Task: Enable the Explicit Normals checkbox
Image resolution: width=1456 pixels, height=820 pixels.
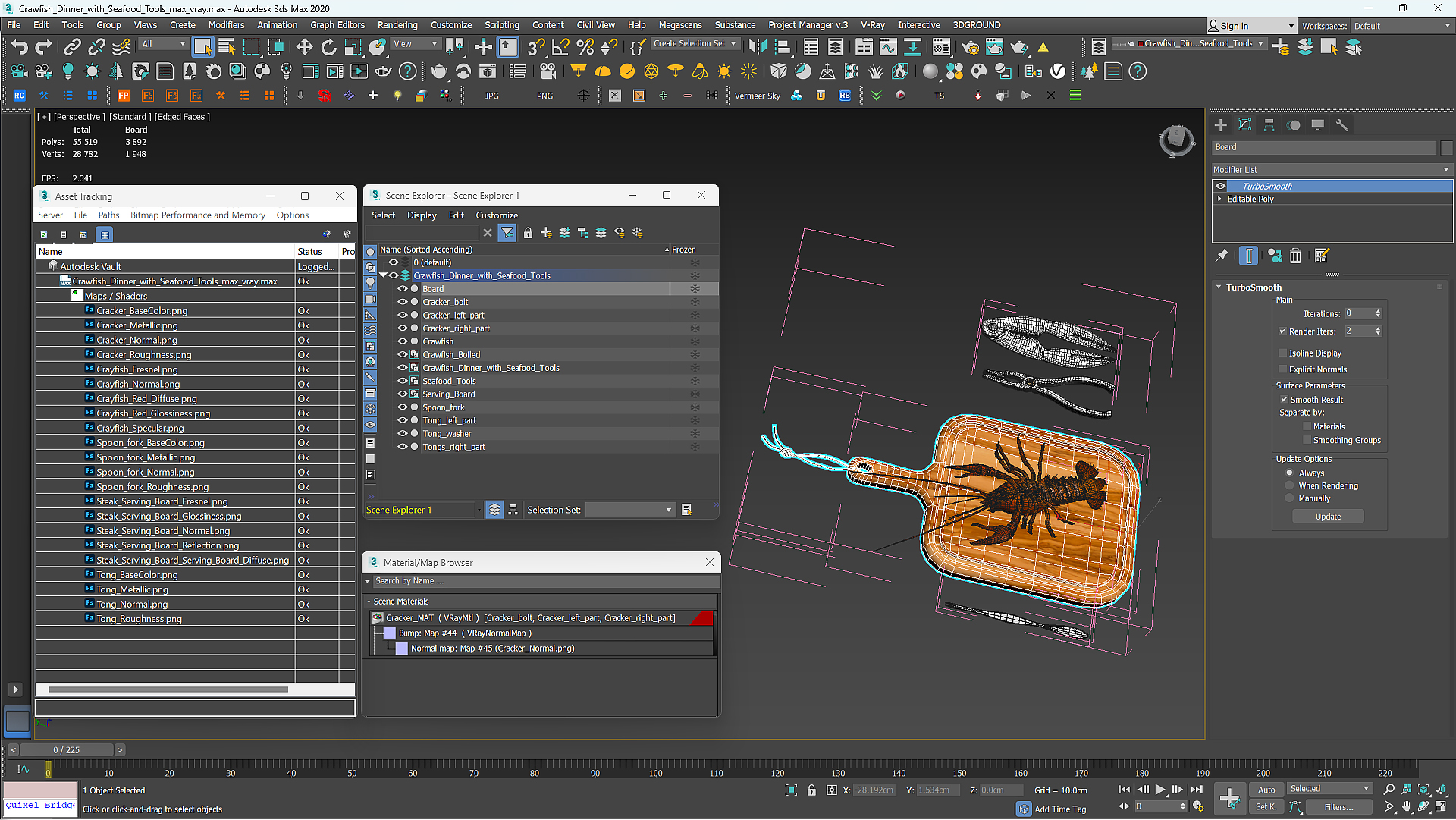Action: click(x=1283, y=369)
